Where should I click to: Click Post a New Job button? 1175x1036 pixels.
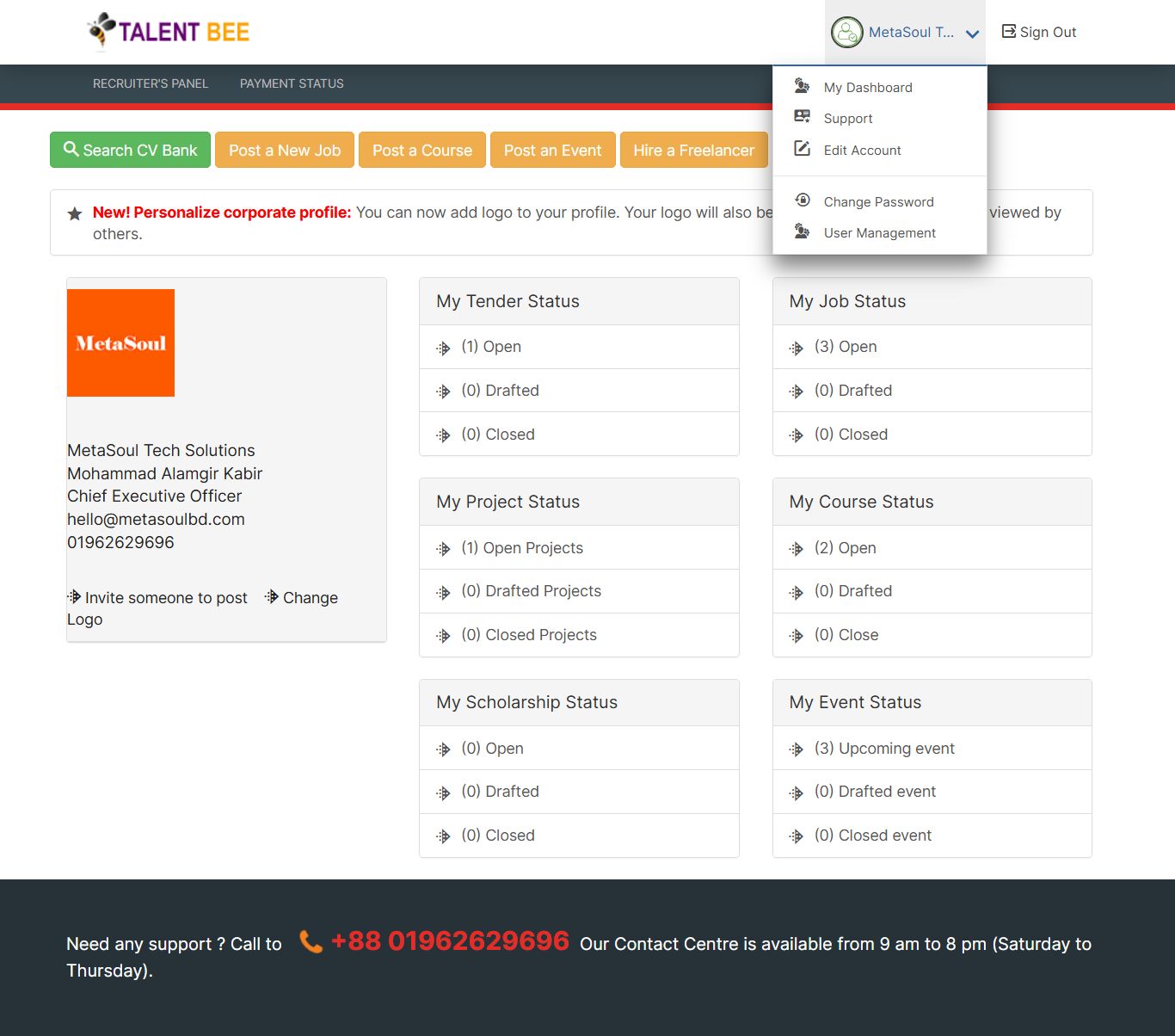point(285,150)
